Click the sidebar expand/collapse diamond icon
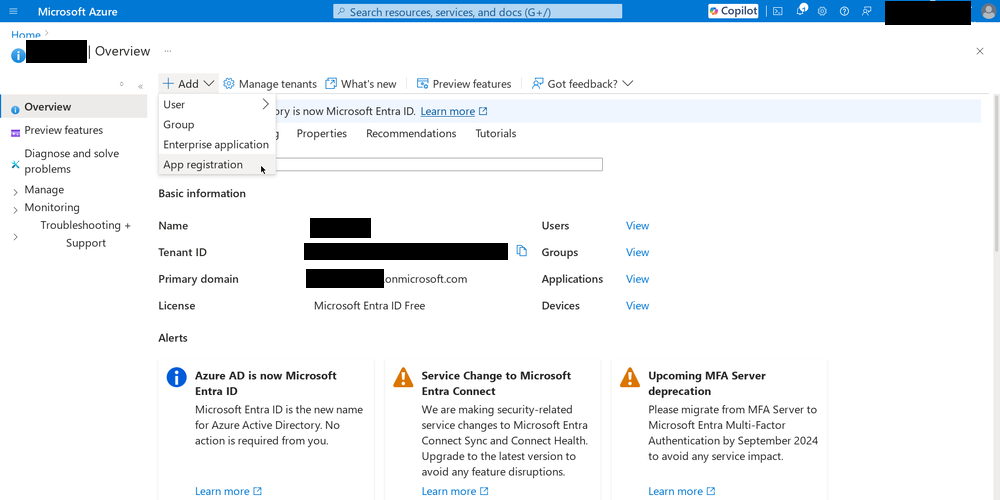1000x500 pixels. (x=122, y=84)
